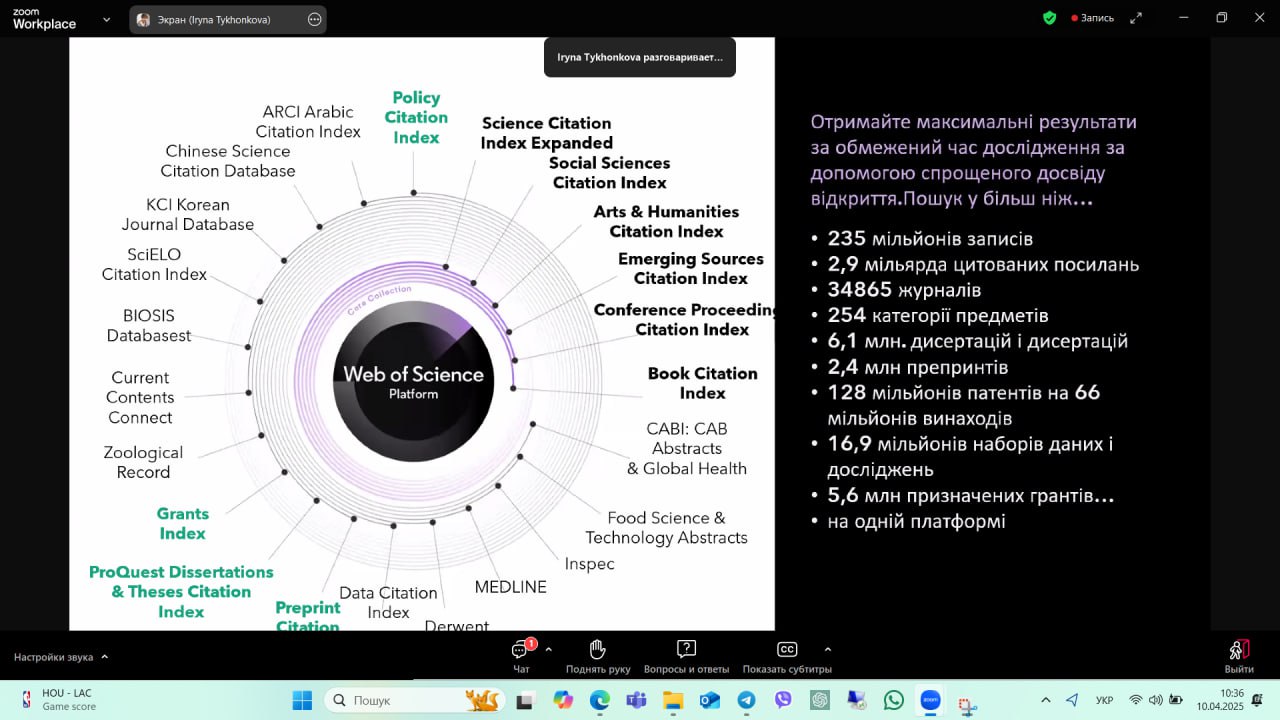The width and height of the screenshot is (1280, 720).
Task: Enter full screen mode in Zoom
Action: (x=1136, y=18)
